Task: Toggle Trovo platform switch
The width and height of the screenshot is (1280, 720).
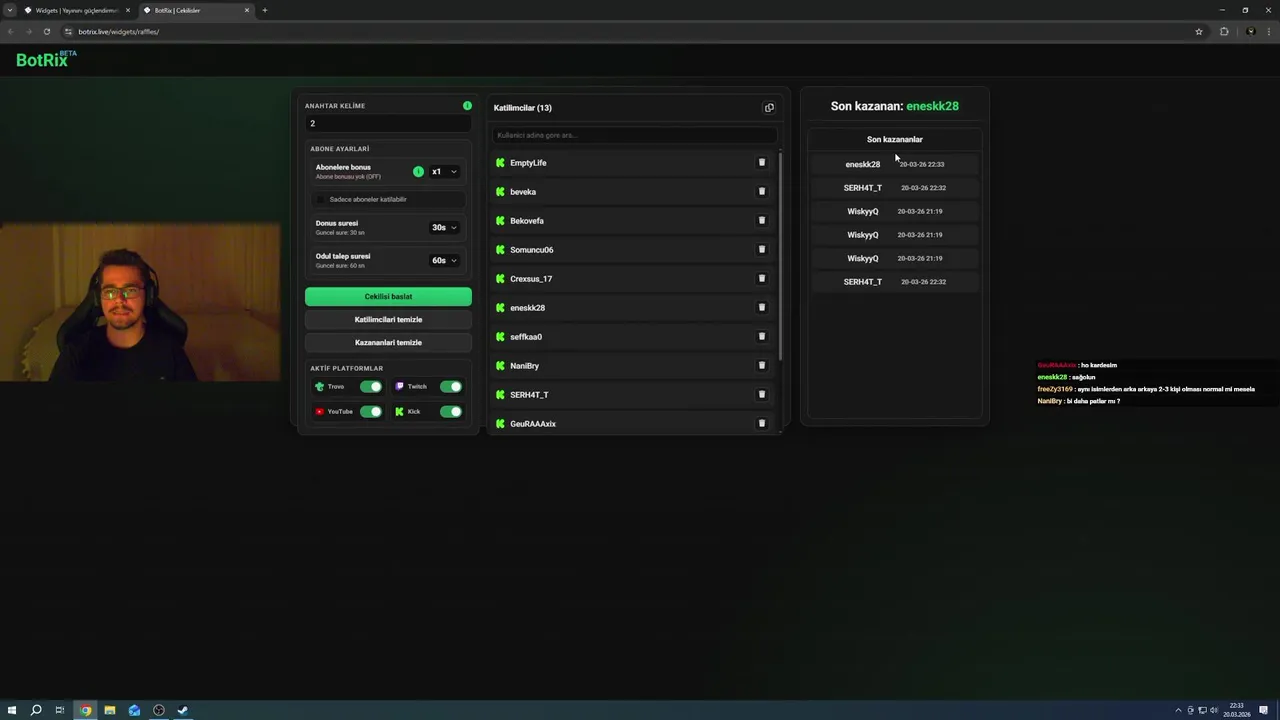Action: (371, 386)
